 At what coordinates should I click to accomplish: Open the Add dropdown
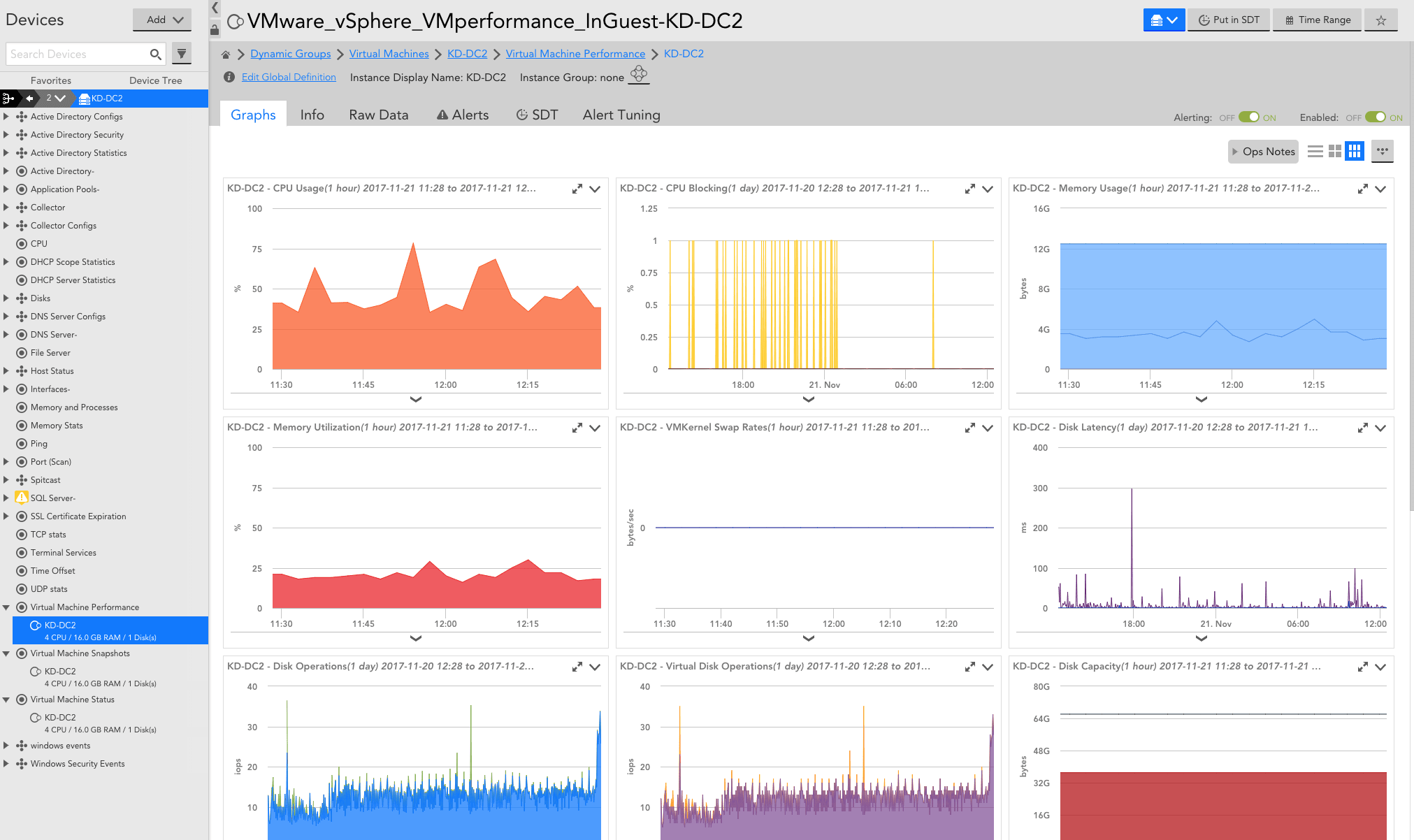(x=162, y=20)
